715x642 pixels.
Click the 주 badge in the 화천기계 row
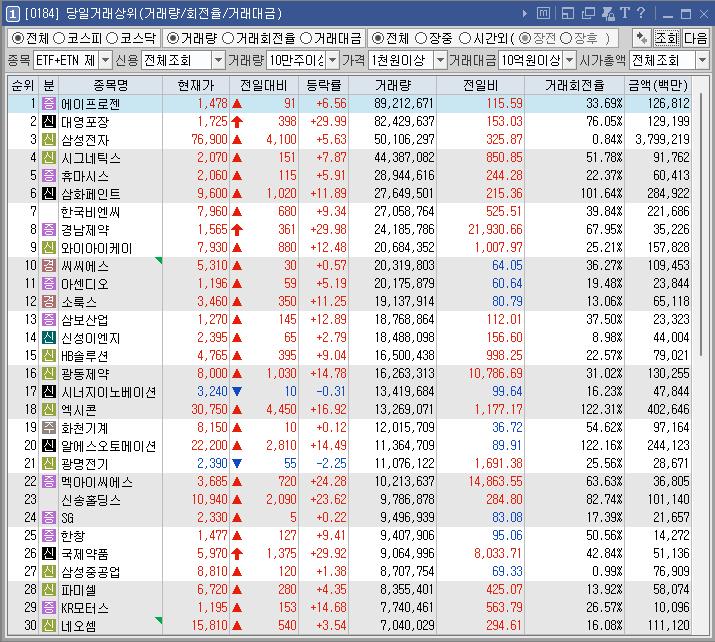coord(49,427)
